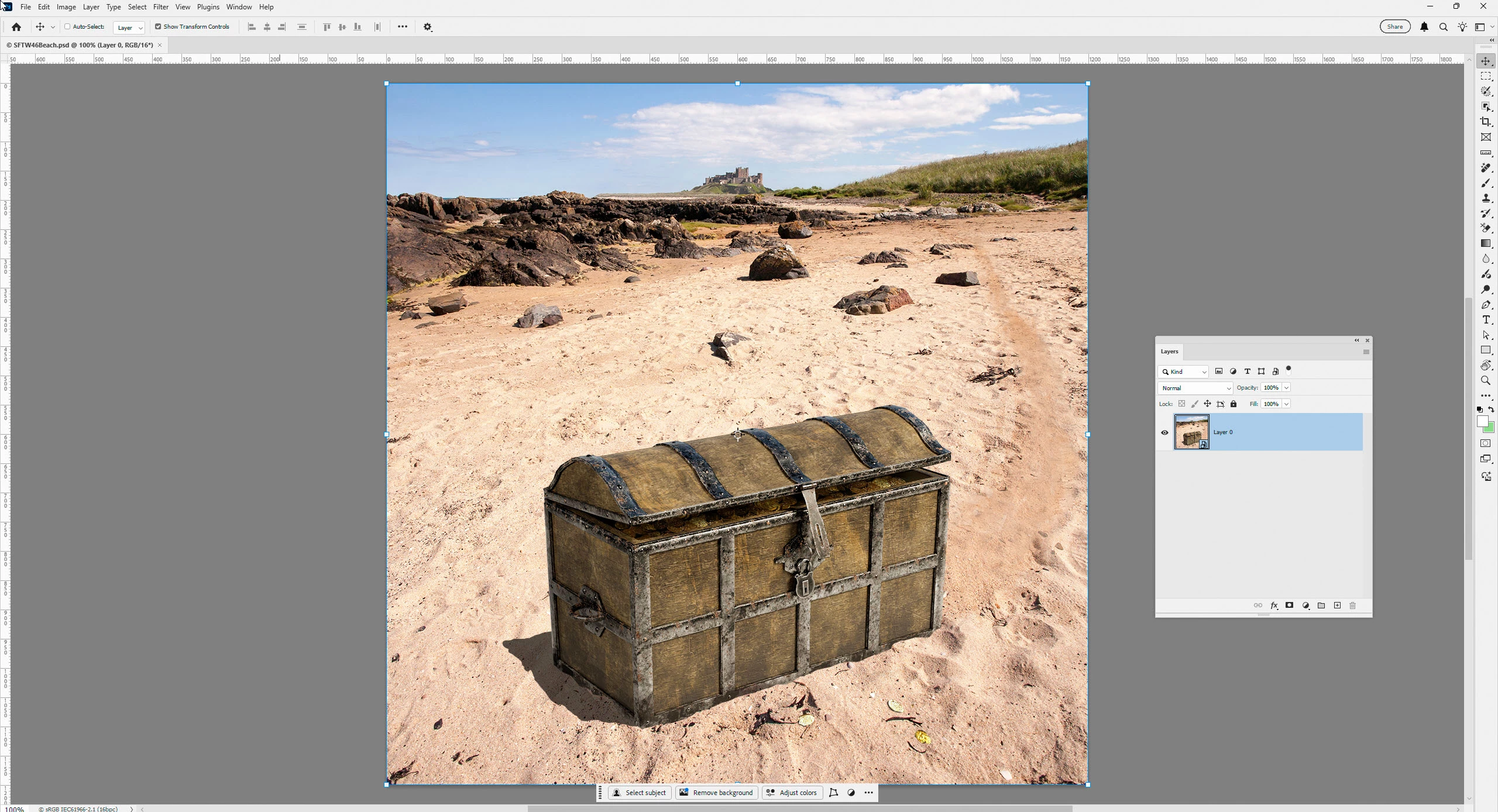
Task: Select the Pen tool
Action: (1486, 305)
